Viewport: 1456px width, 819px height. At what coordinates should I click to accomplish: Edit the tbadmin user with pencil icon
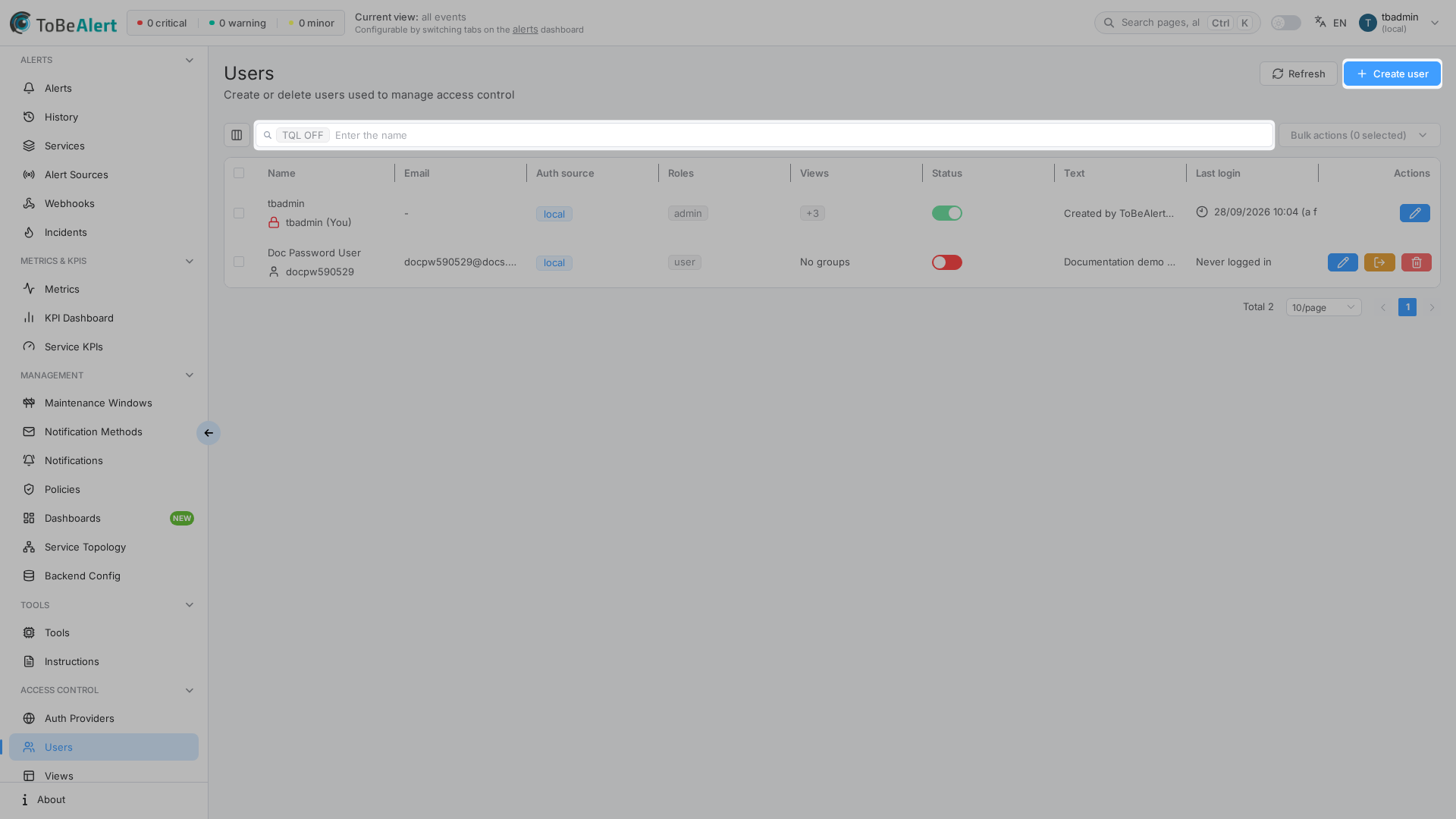[x=1414, y=213]
